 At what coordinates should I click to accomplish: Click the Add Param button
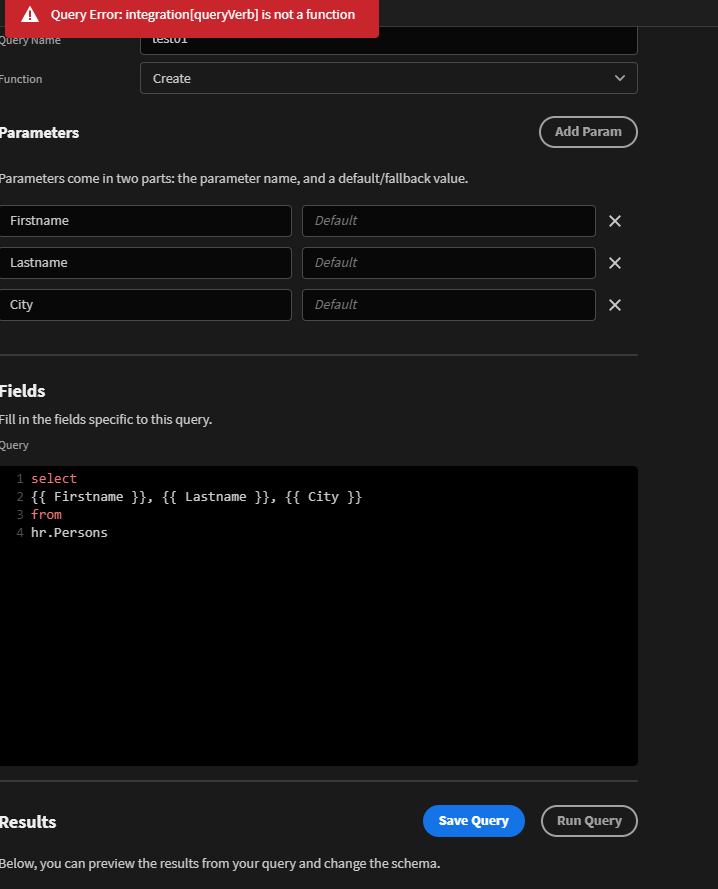point(588,131)
